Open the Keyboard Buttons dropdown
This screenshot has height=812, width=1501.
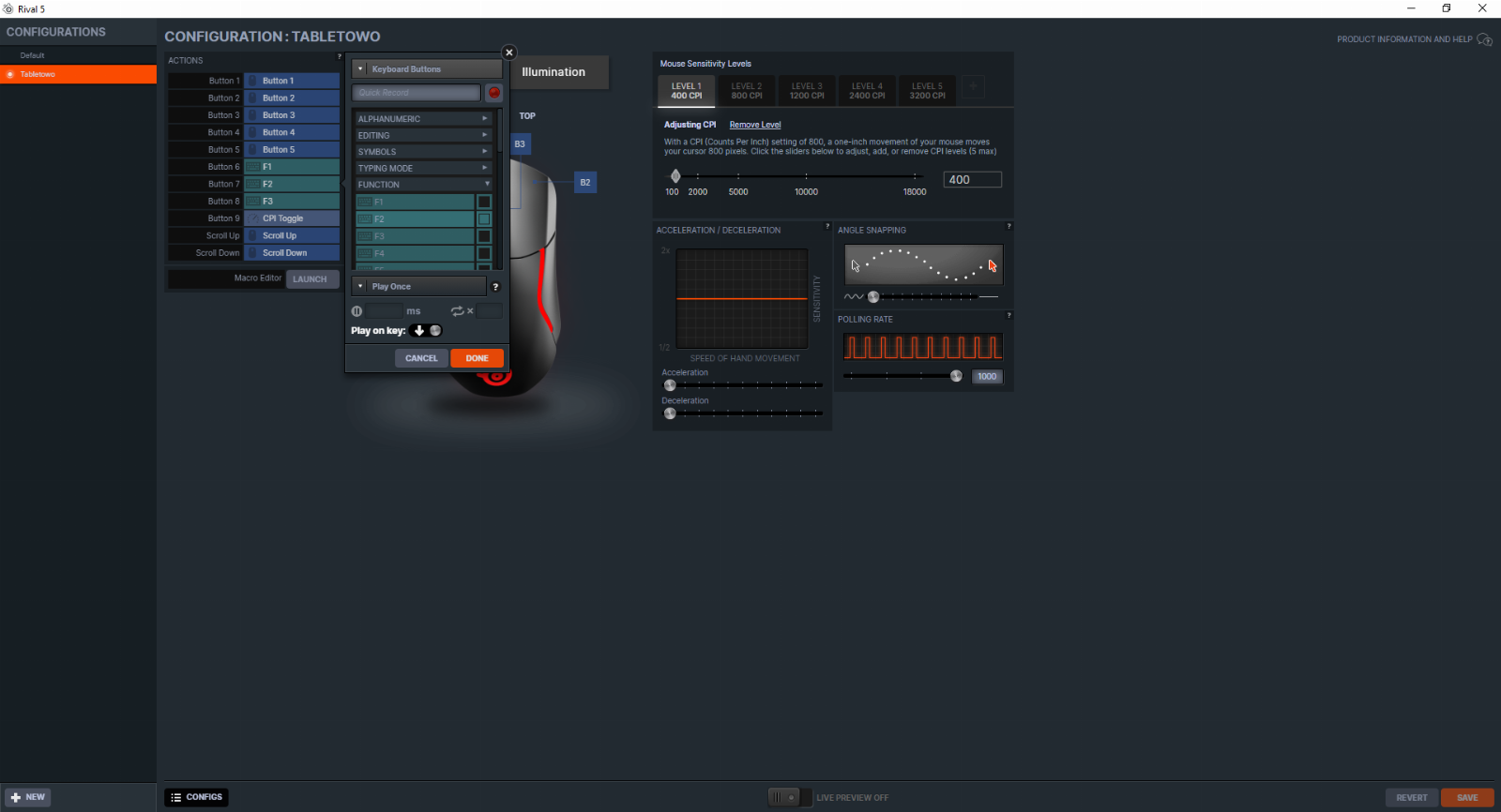pos(427,69)
